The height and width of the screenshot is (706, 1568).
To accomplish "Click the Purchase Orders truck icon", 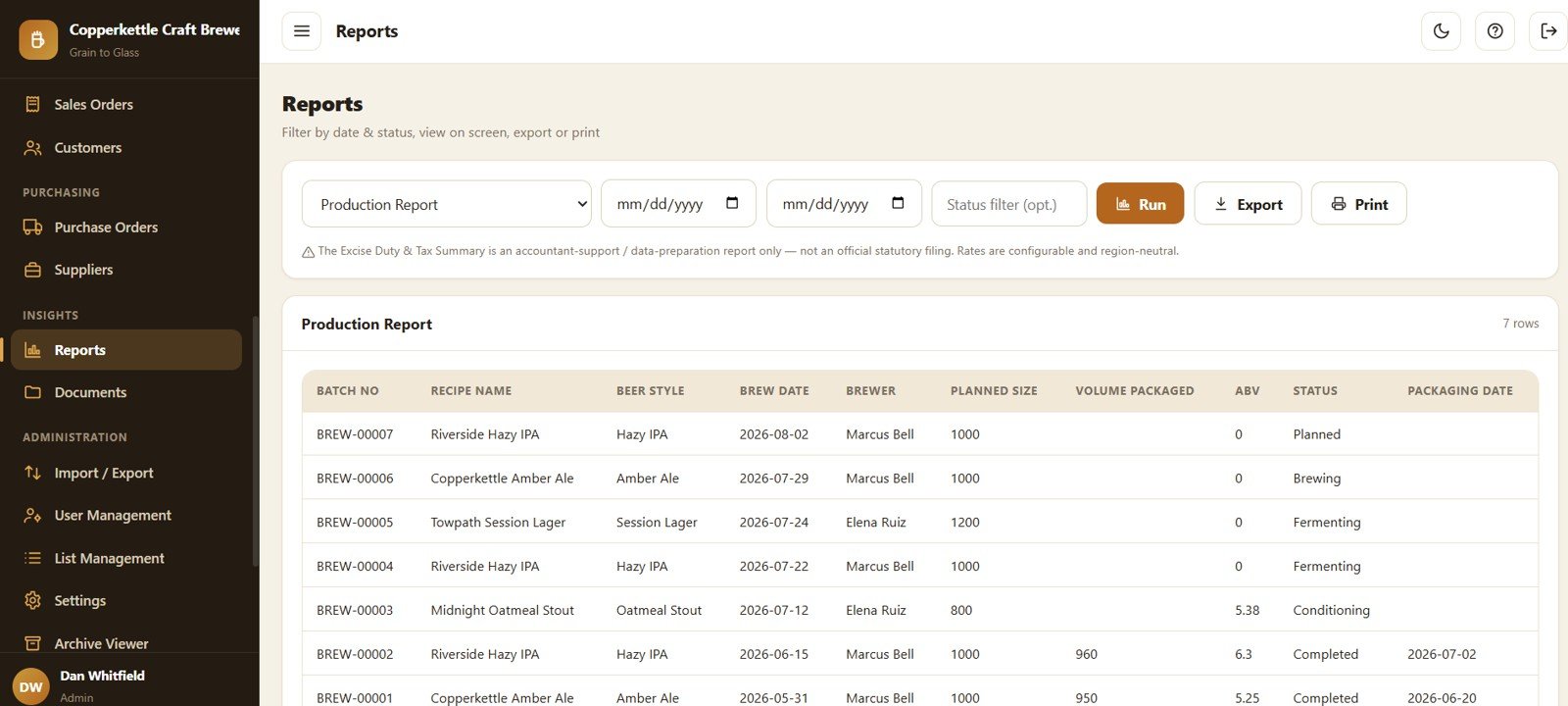I will (x=32, y=227).
